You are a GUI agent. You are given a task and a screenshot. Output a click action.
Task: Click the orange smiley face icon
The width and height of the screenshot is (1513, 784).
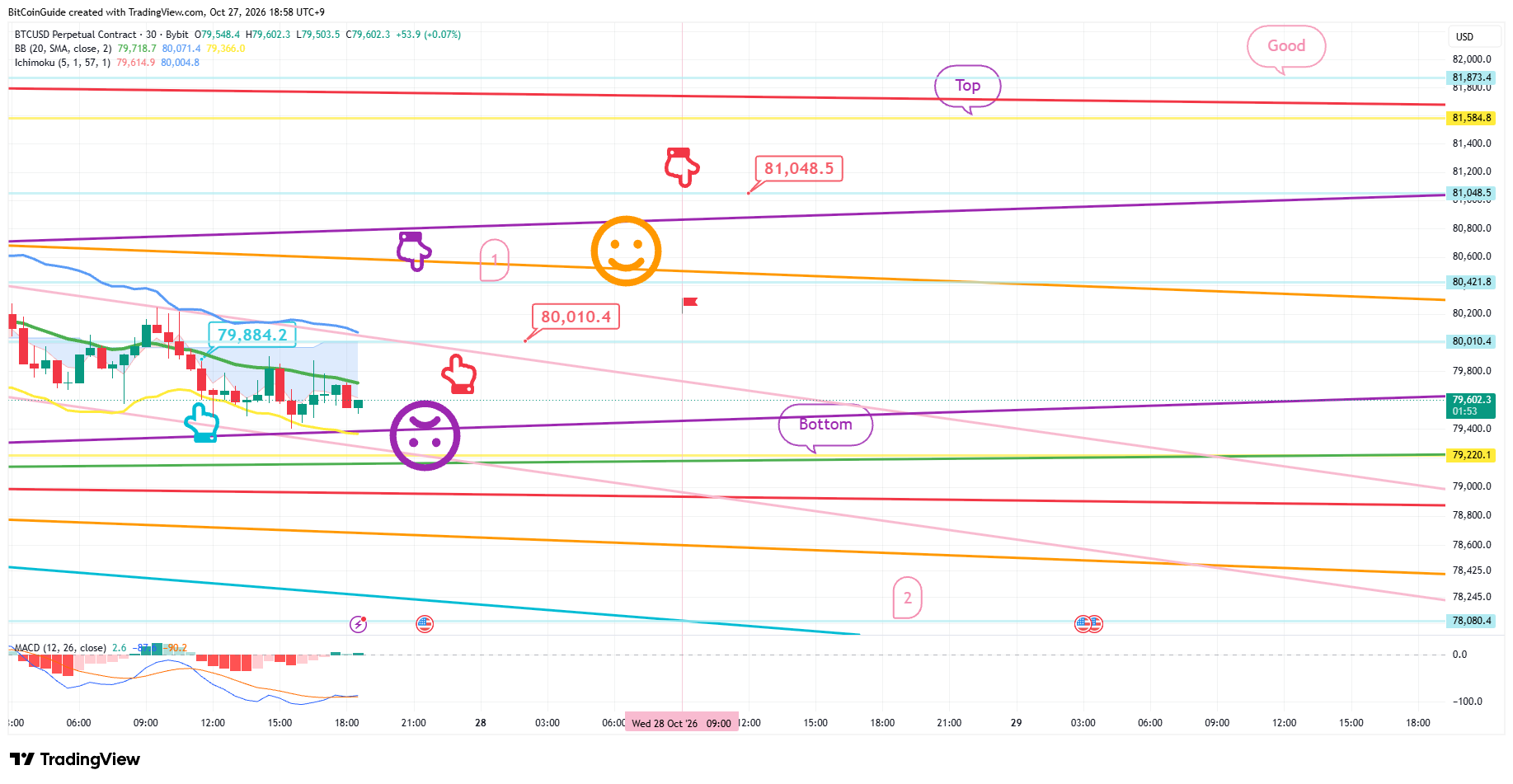(x=626, y=251)
